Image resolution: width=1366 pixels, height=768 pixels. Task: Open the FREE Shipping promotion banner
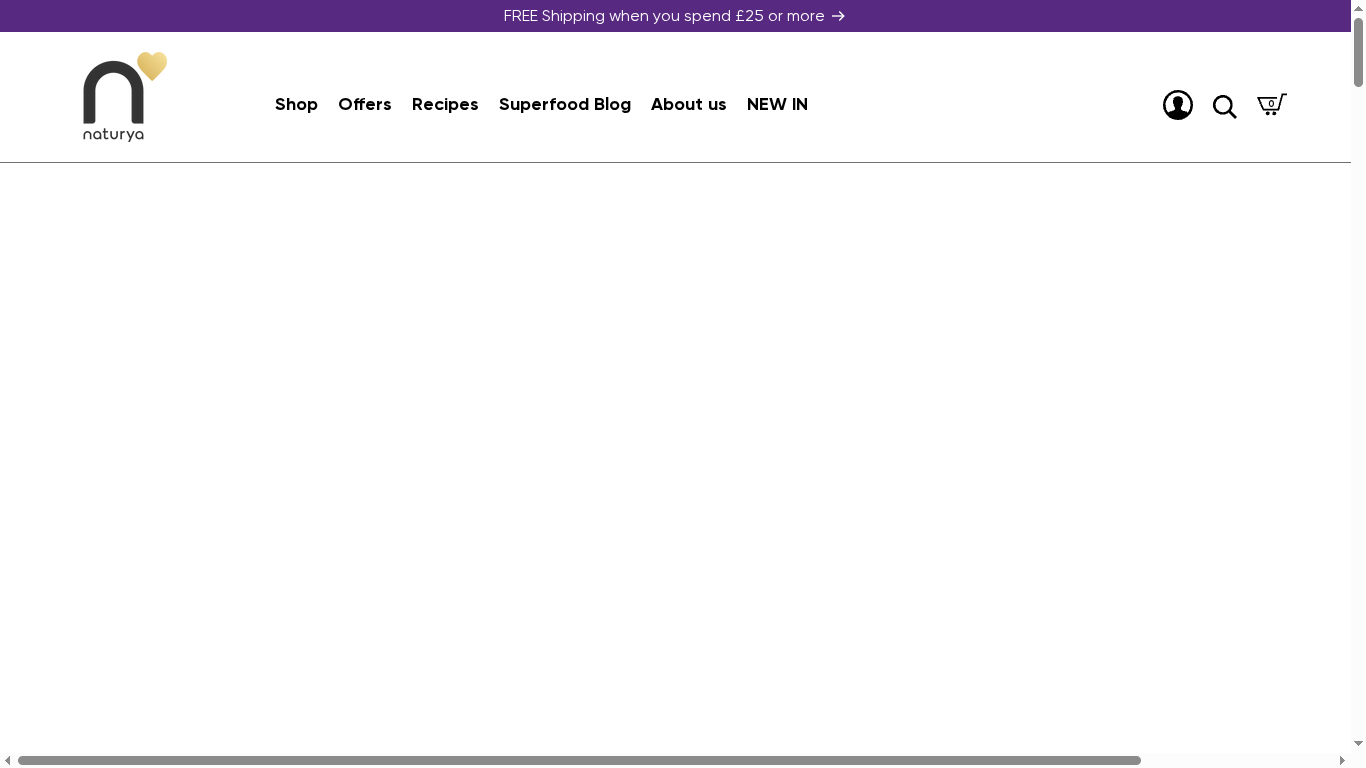(x=664, y=16)
